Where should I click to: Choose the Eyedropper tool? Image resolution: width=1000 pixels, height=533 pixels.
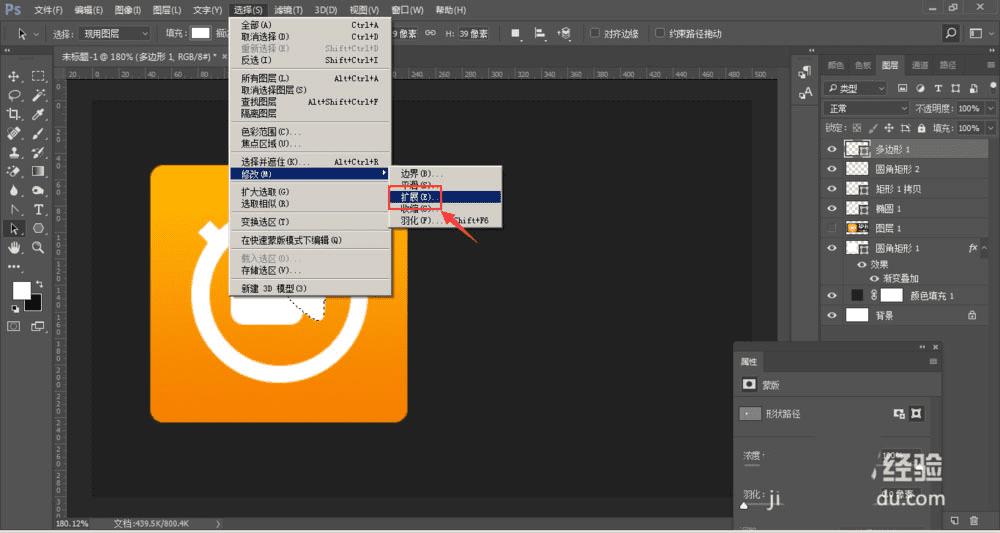(38, 114)
